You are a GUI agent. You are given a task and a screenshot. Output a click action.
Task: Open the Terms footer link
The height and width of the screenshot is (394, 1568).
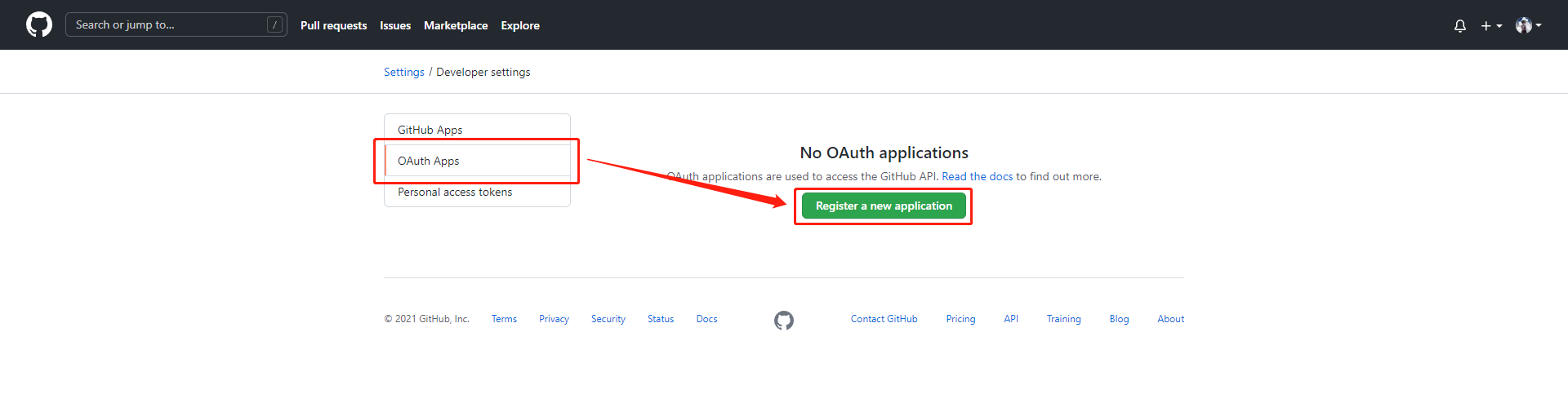[x=504, y=319]
